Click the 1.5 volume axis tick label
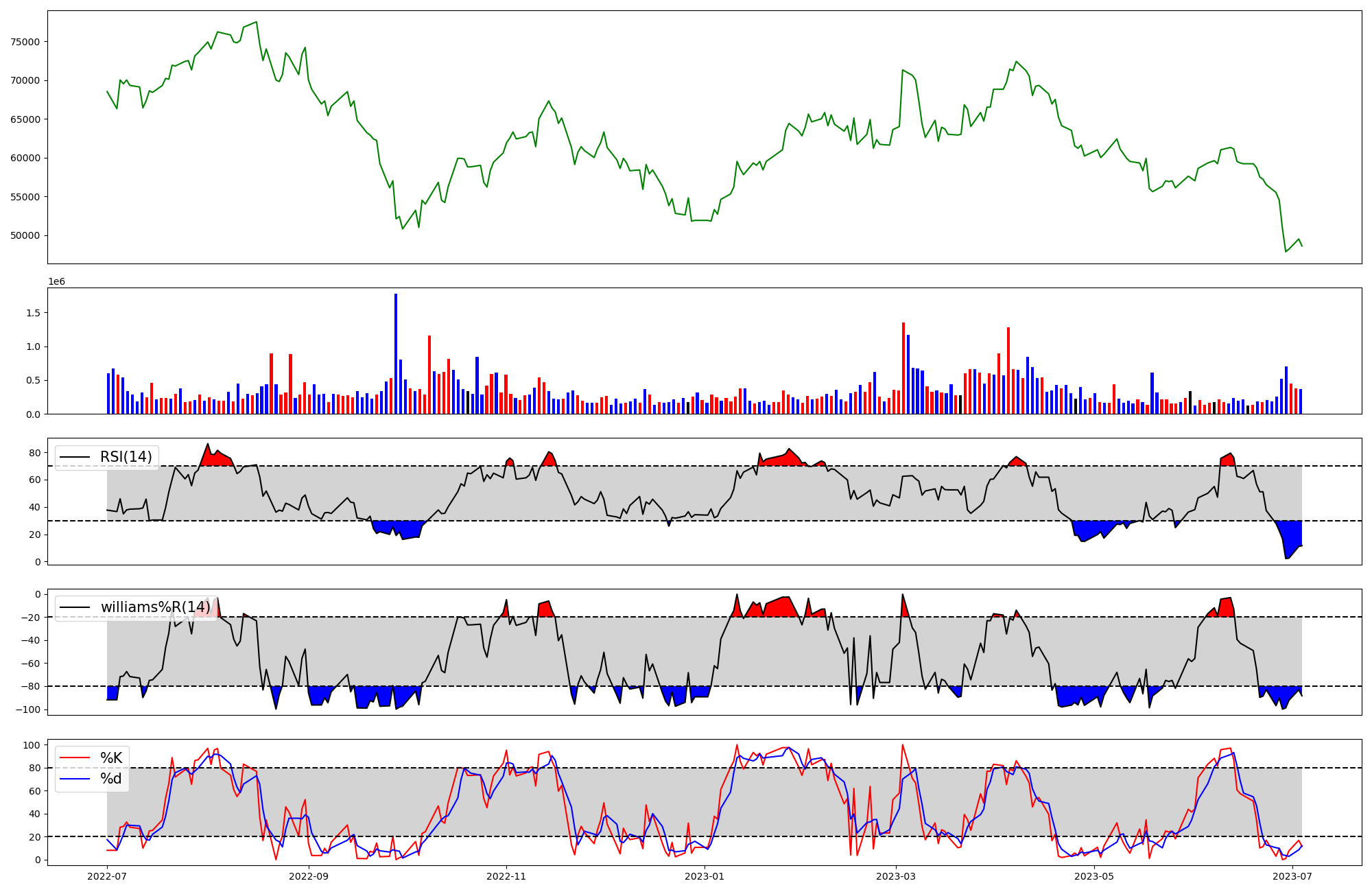Screen dimensions: 1372x892 34,313
